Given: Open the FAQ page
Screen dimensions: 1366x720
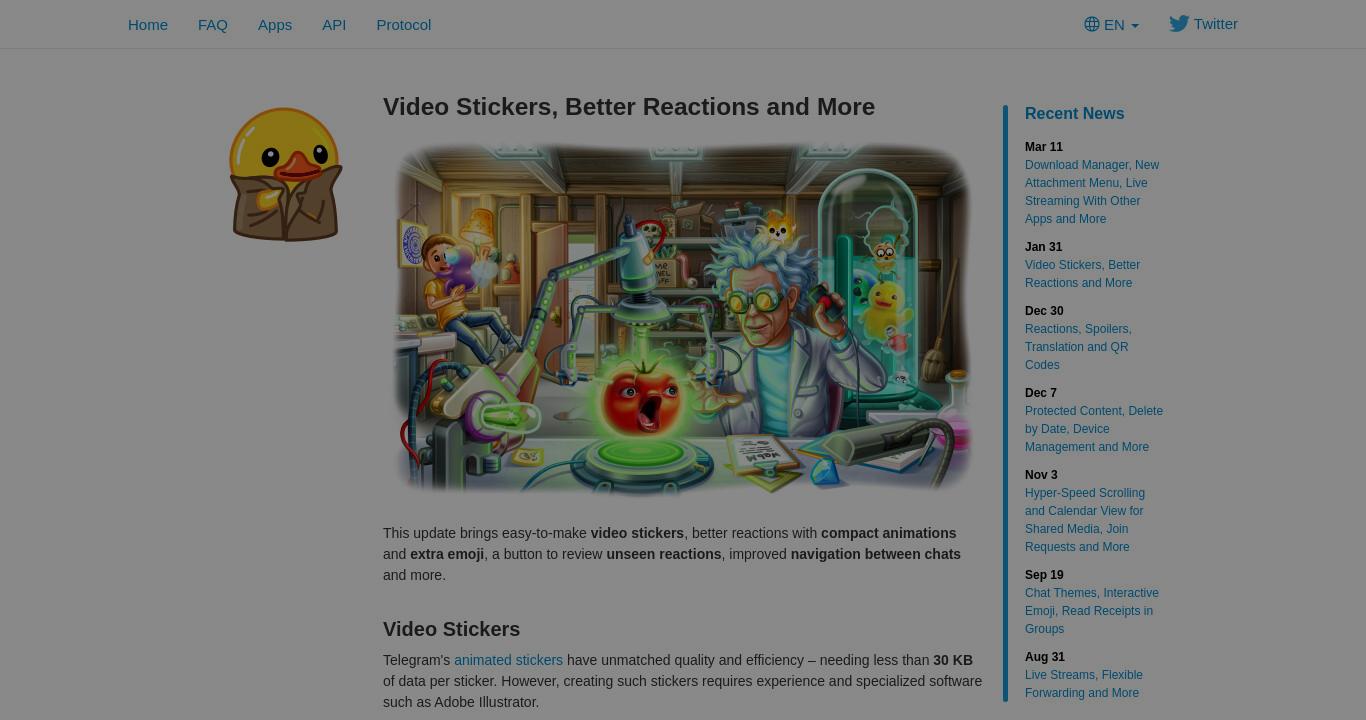Looking at the screenshot, I should click(x=213, y=24).
